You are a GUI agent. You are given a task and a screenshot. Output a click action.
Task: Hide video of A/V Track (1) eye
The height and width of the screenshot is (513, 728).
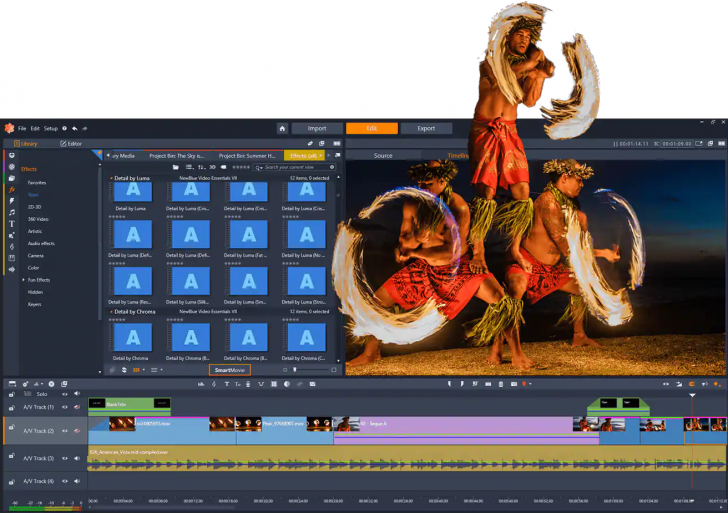[x=65, y=407]
